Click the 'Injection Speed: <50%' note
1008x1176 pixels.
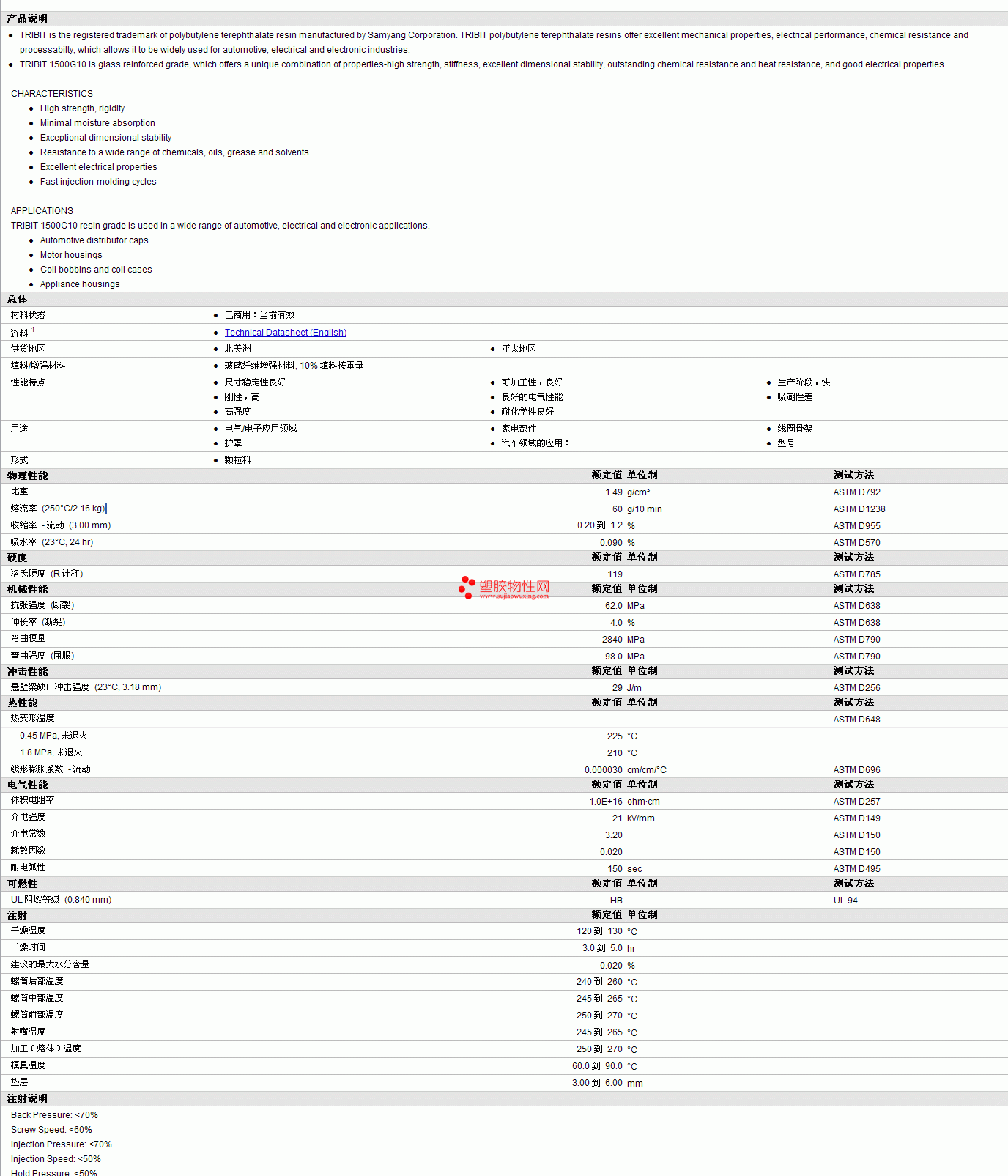tap(56, 1159)
